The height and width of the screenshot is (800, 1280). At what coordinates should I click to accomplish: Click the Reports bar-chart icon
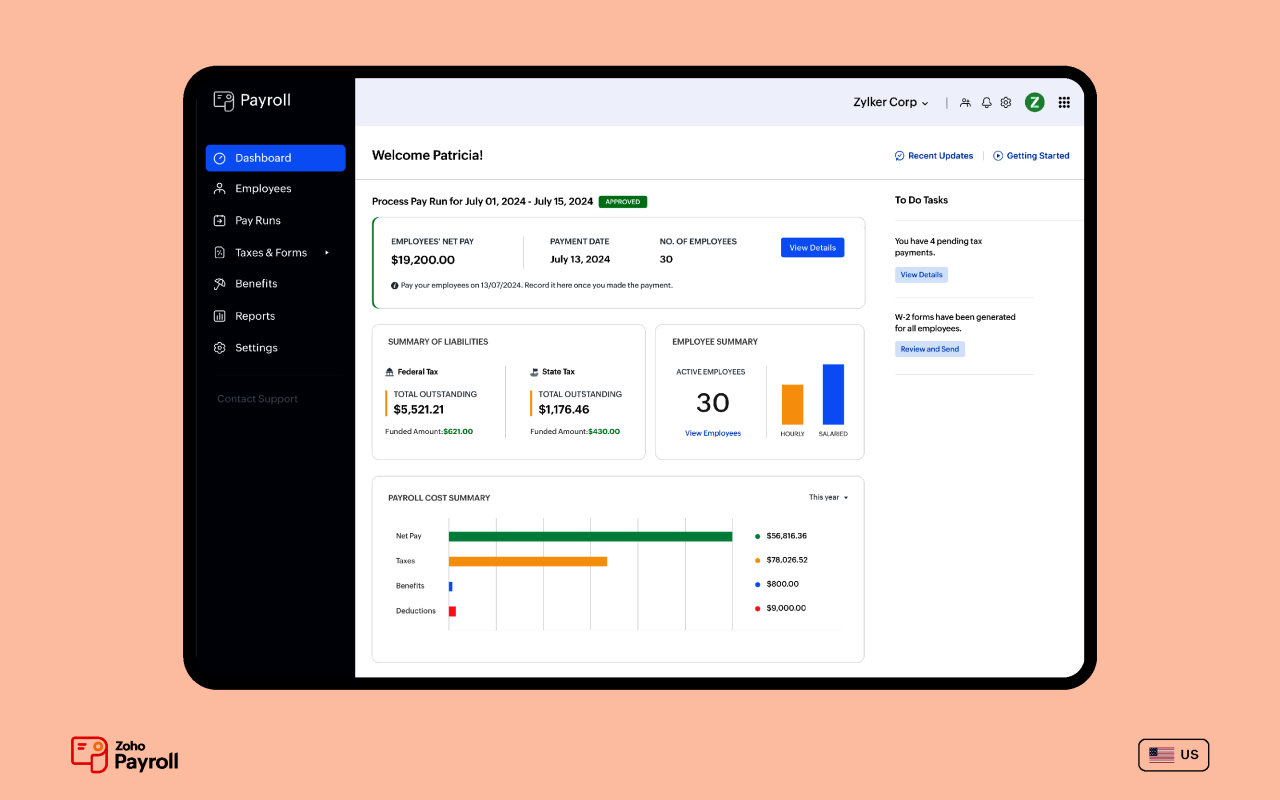point(219,315)
